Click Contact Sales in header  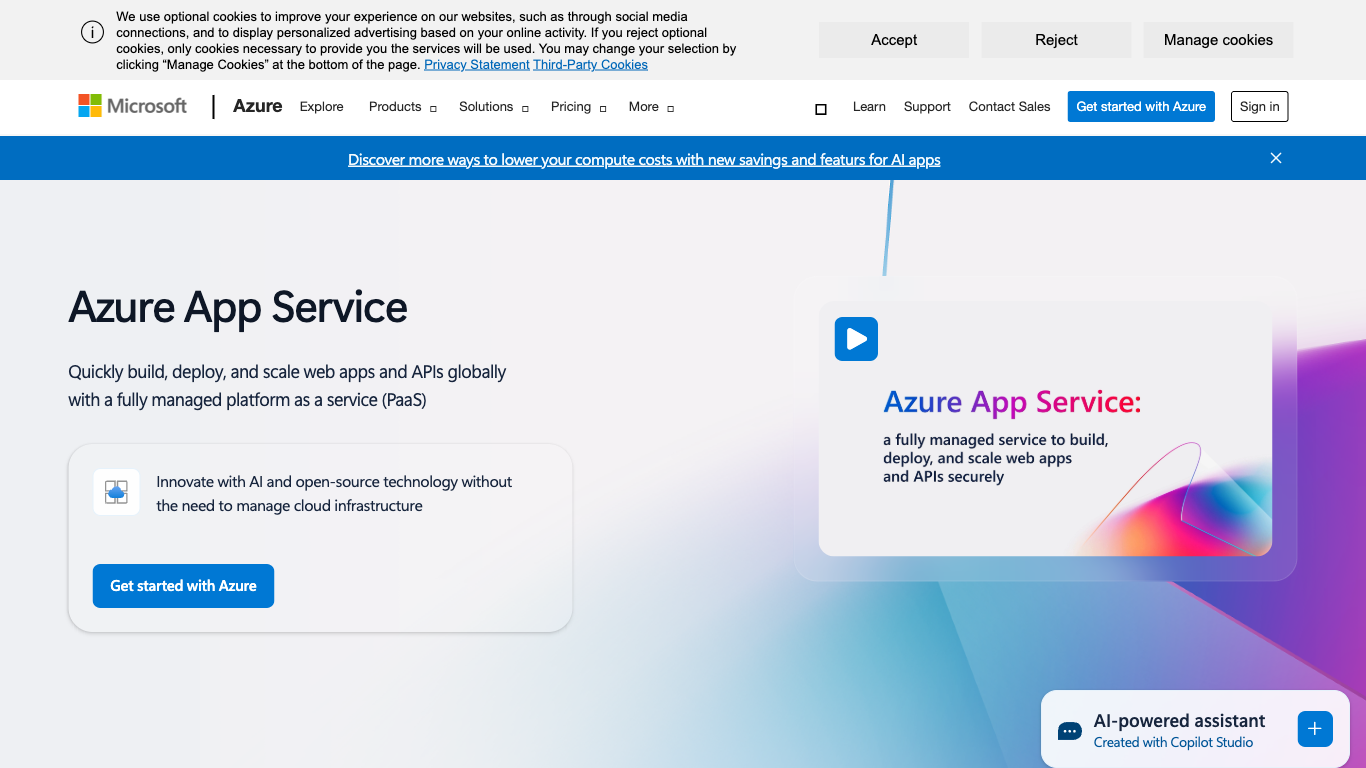(x=1009, y=107)
